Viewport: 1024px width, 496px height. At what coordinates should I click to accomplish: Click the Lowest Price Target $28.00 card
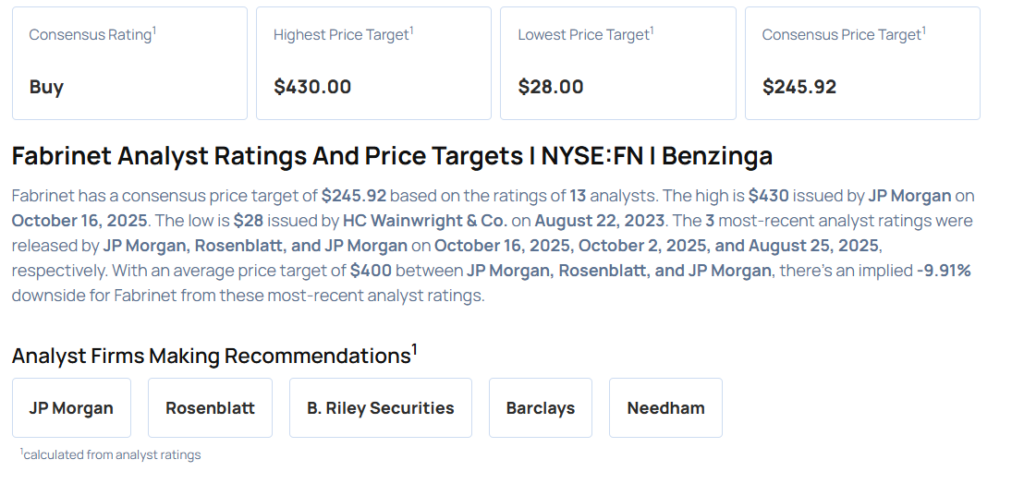pos(617,63)
